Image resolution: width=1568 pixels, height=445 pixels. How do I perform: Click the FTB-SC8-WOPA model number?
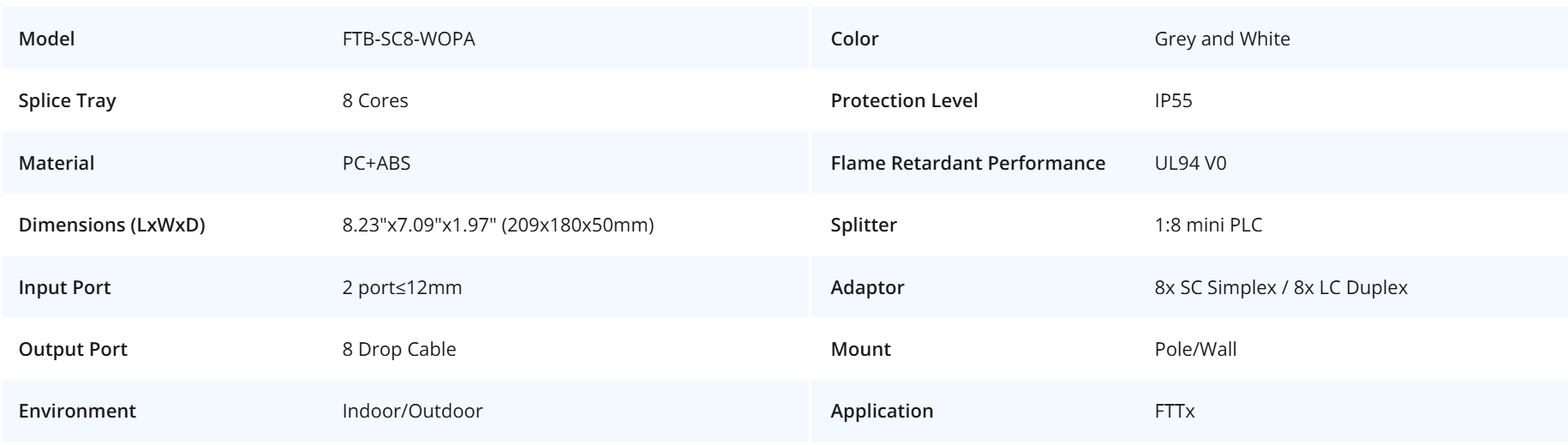409,39
